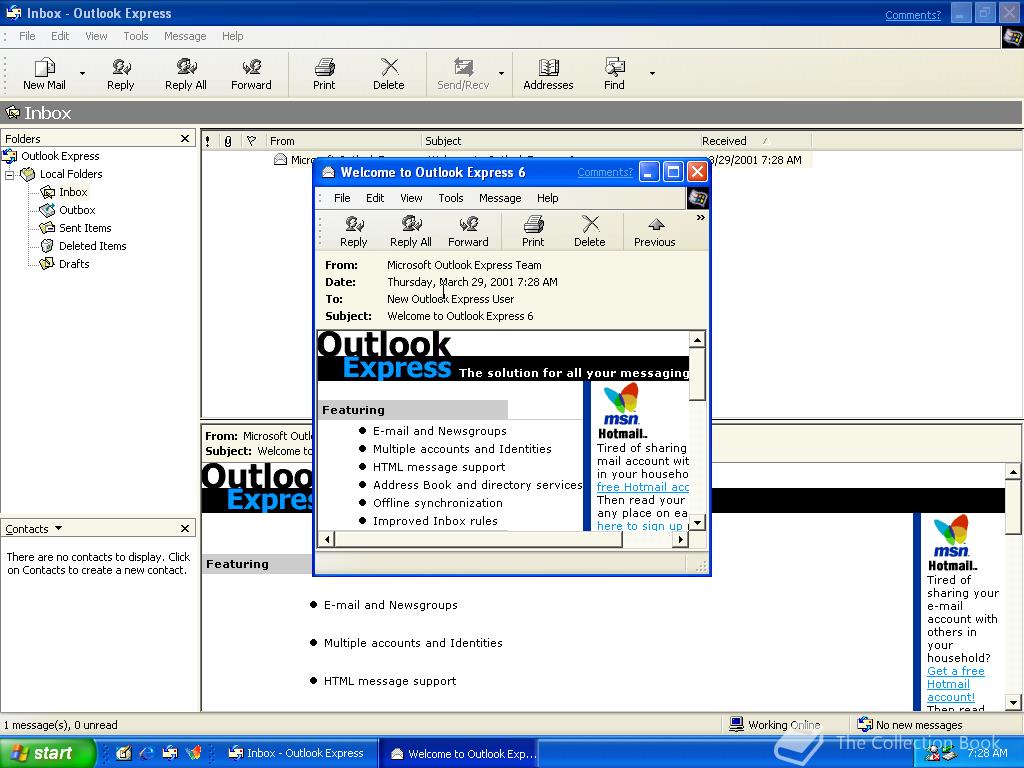Click Previous in Welcome message toolbar

655,231
